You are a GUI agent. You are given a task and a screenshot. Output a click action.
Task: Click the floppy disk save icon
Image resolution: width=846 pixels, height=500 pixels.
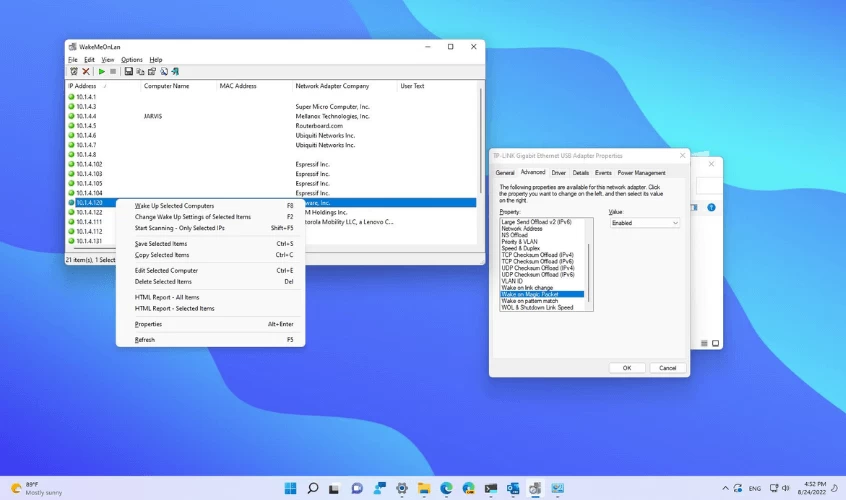click(128, 71)
